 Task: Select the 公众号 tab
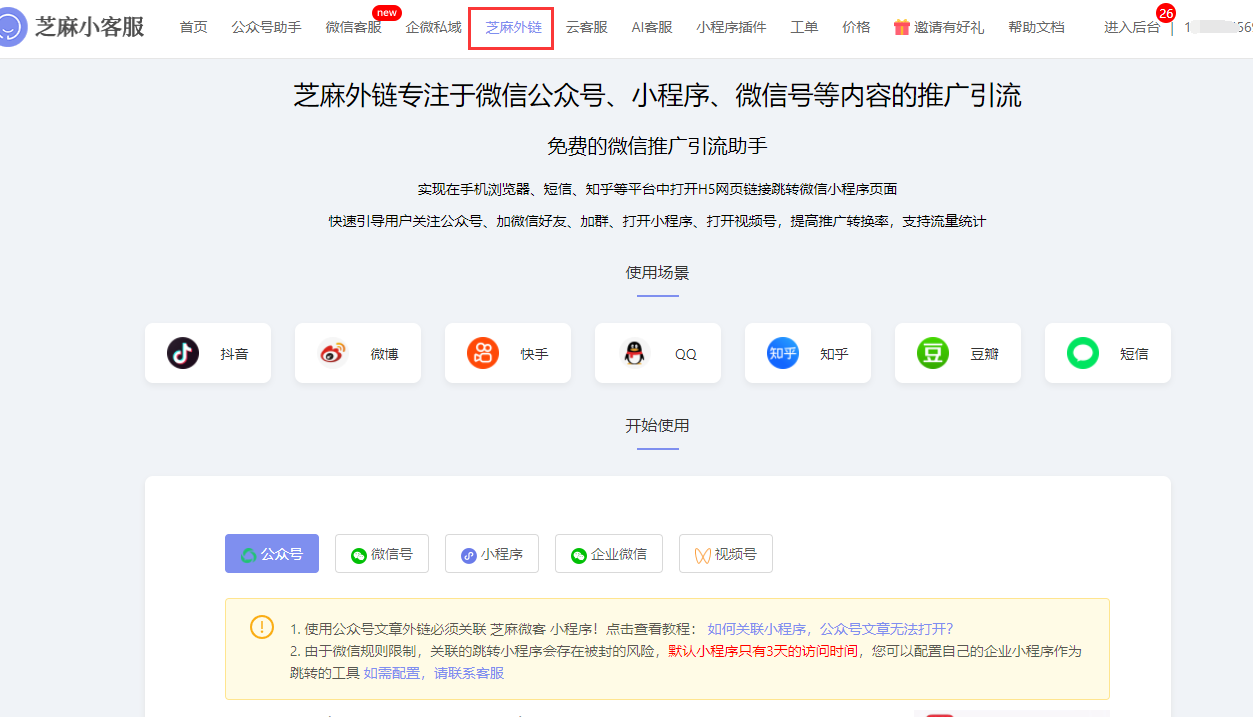[x=272, y=553]
